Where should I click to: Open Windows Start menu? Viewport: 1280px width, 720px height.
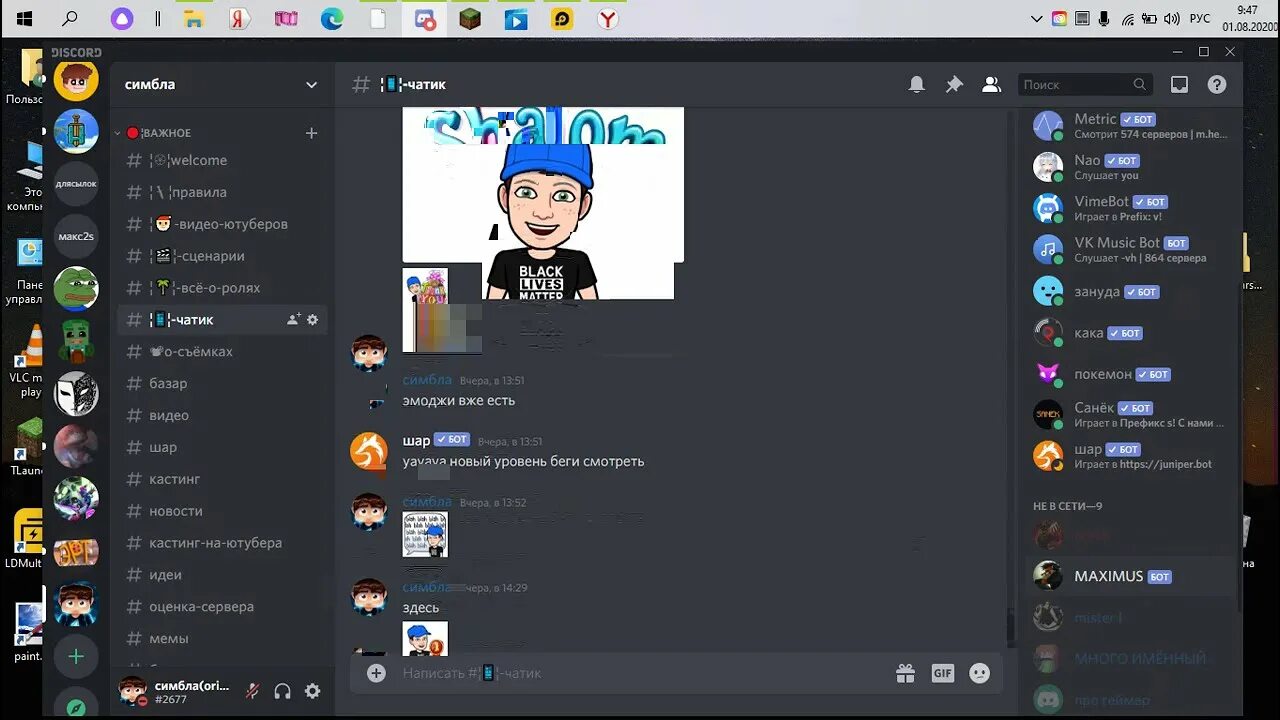(24, 19)
